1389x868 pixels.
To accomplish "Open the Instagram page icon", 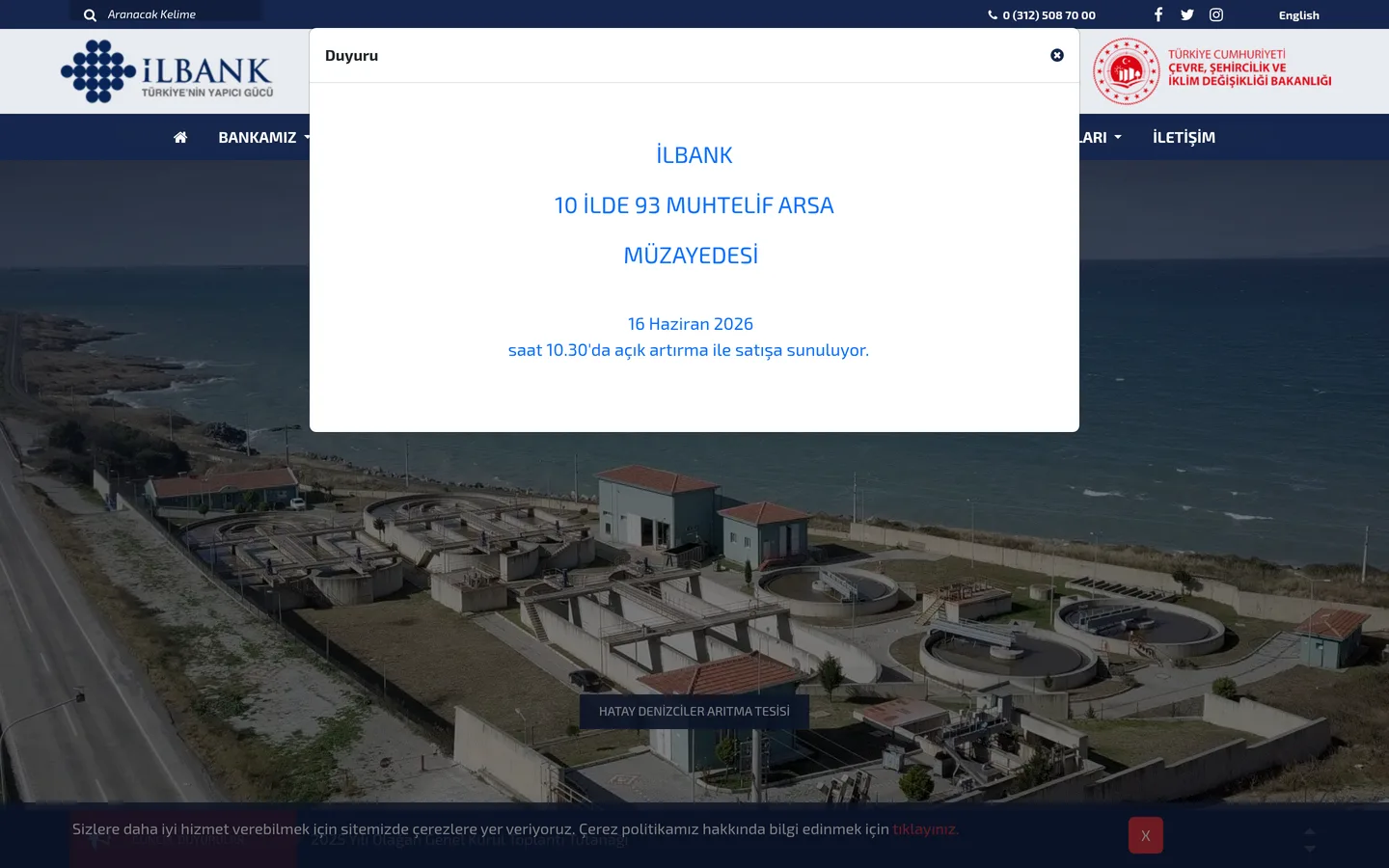I will 1216,14.
